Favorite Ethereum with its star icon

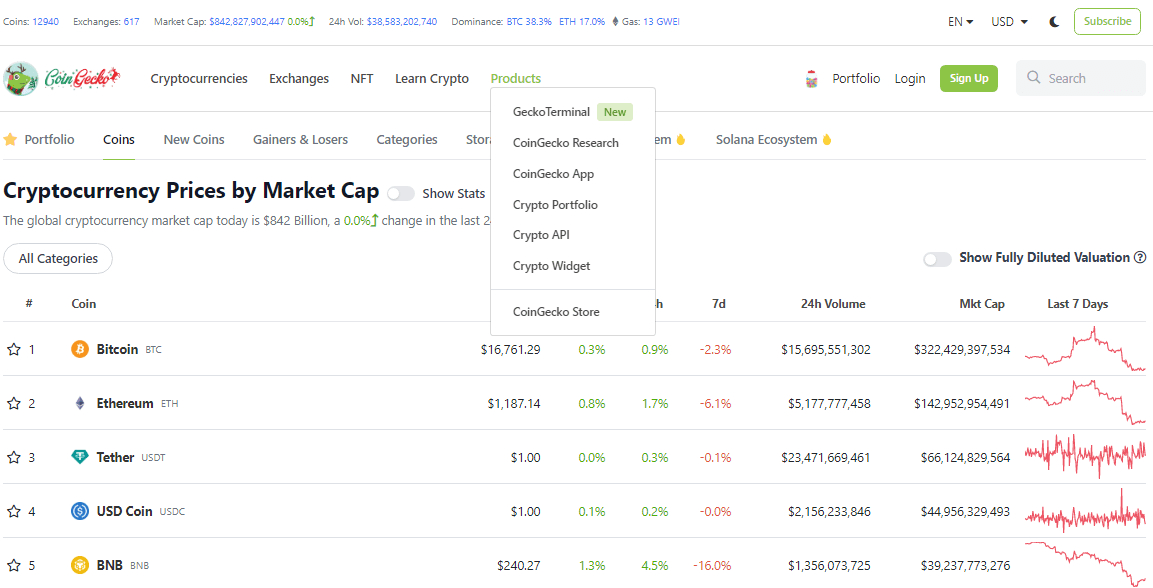[x=13, y=404]
